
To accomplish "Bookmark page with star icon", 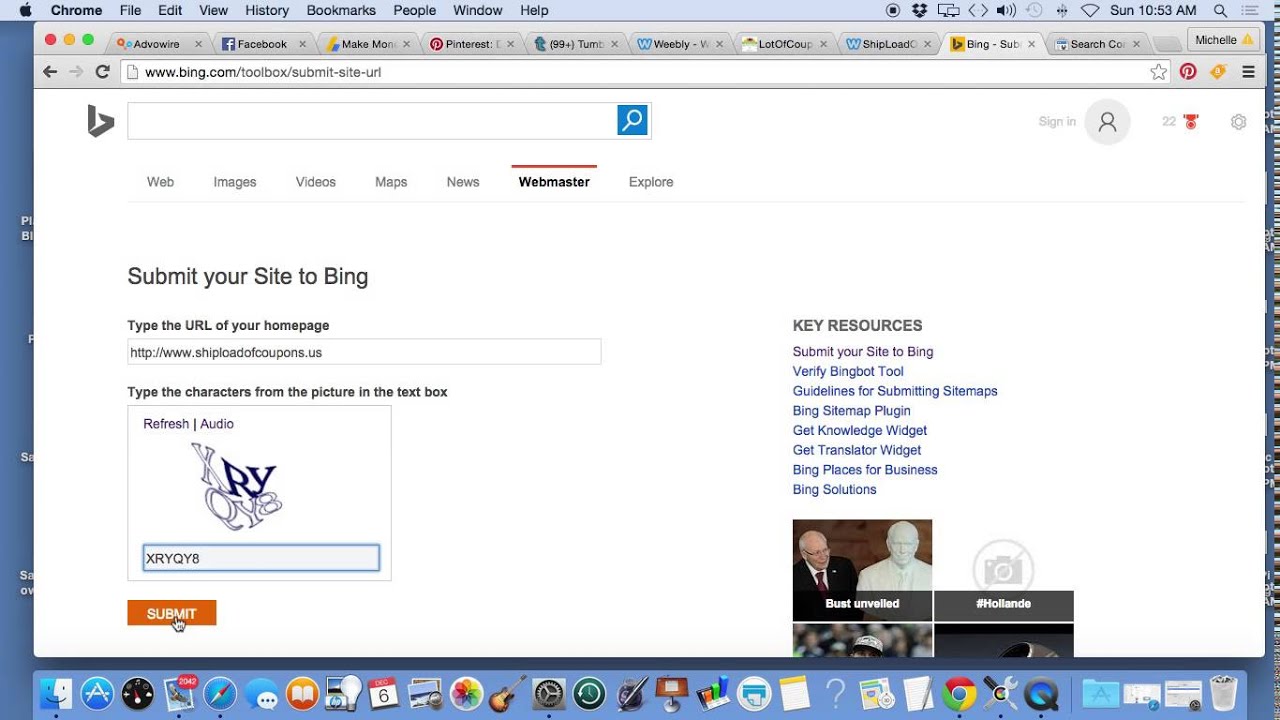I will 1158,72.
